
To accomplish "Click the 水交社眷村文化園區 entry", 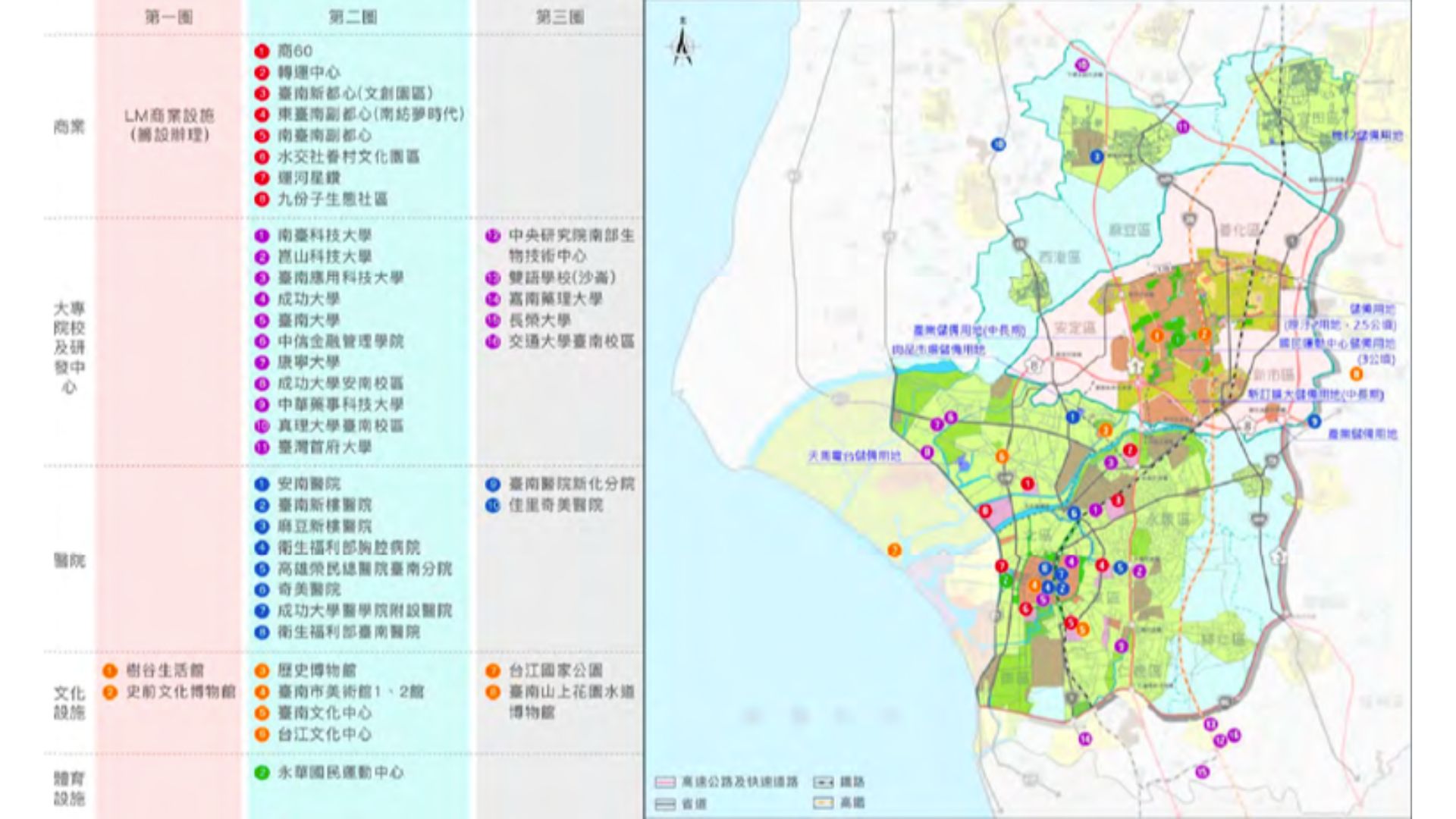I will 349,157.
